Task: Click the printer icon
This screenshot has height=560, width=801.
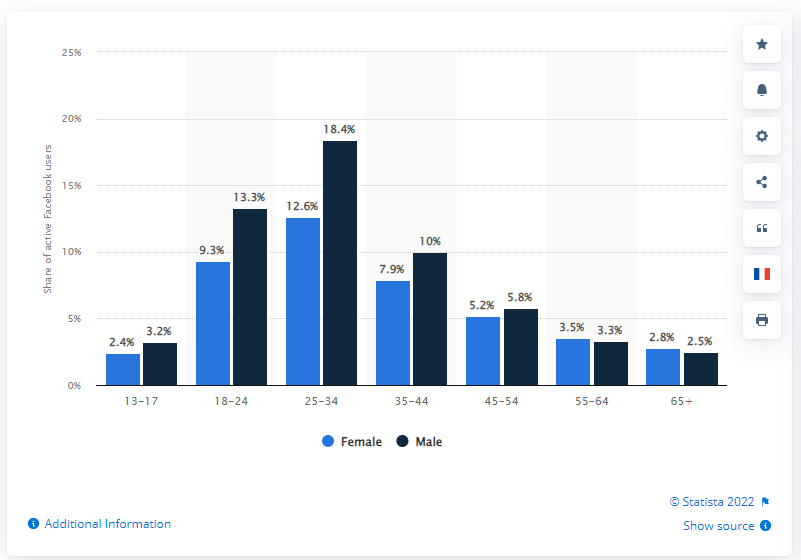Action: click(762, 320)
